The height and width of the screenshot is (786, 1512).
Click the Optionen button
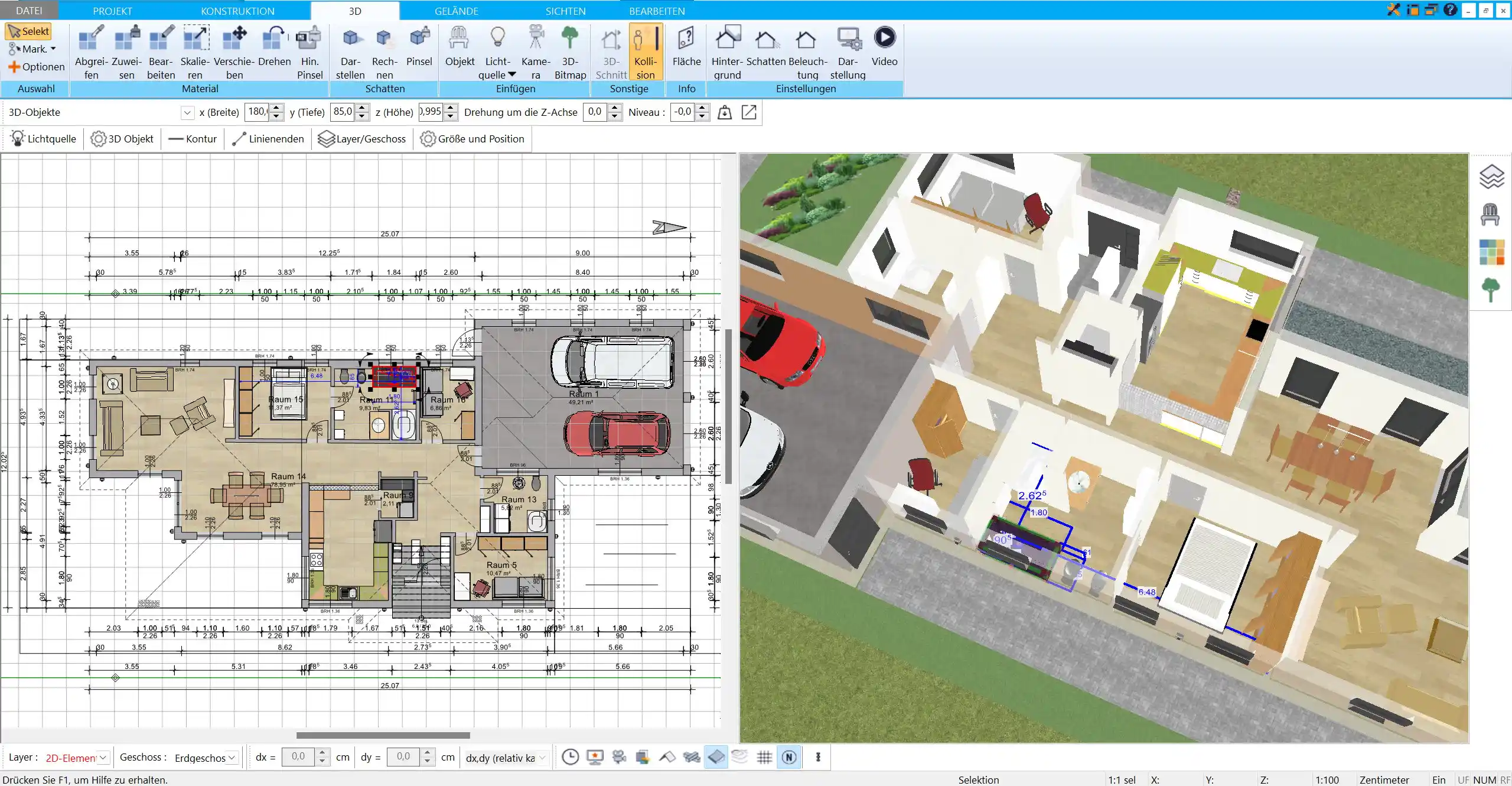click(37, 67)
